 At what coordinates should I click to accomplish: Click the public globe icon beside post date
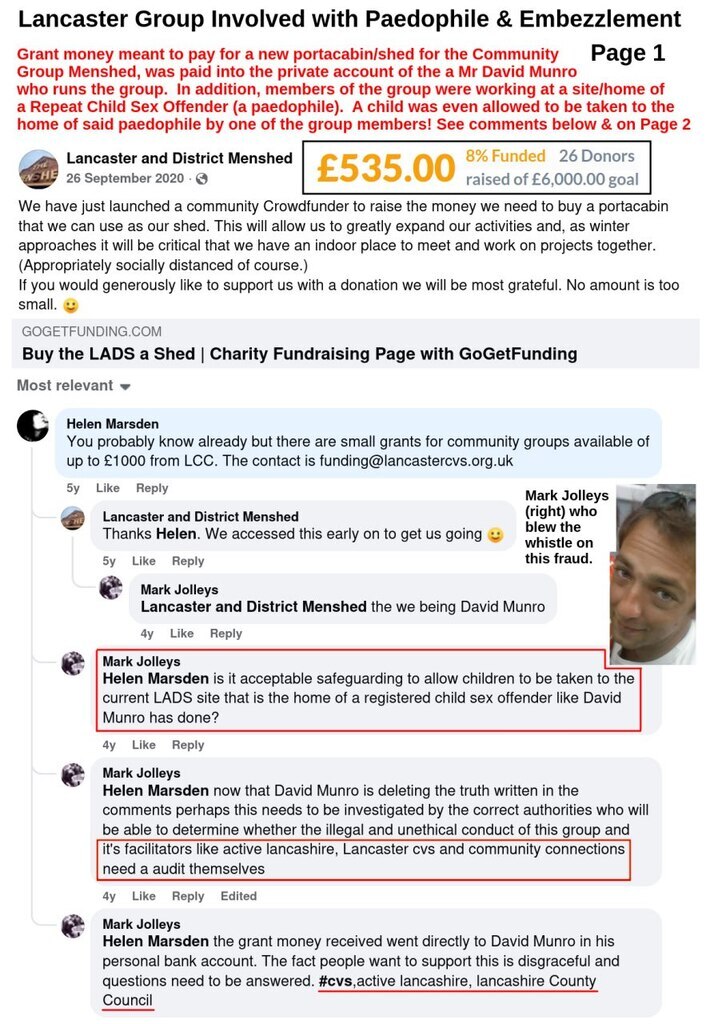202,178
